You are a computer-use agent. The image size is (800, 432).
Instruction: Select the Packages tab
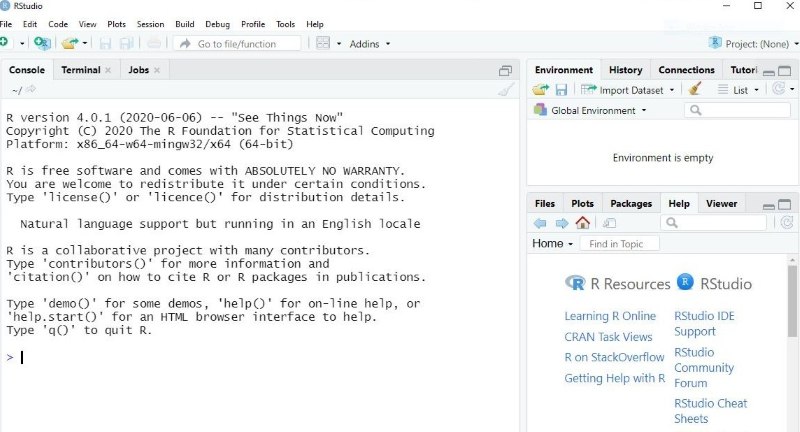coord(631,204)
